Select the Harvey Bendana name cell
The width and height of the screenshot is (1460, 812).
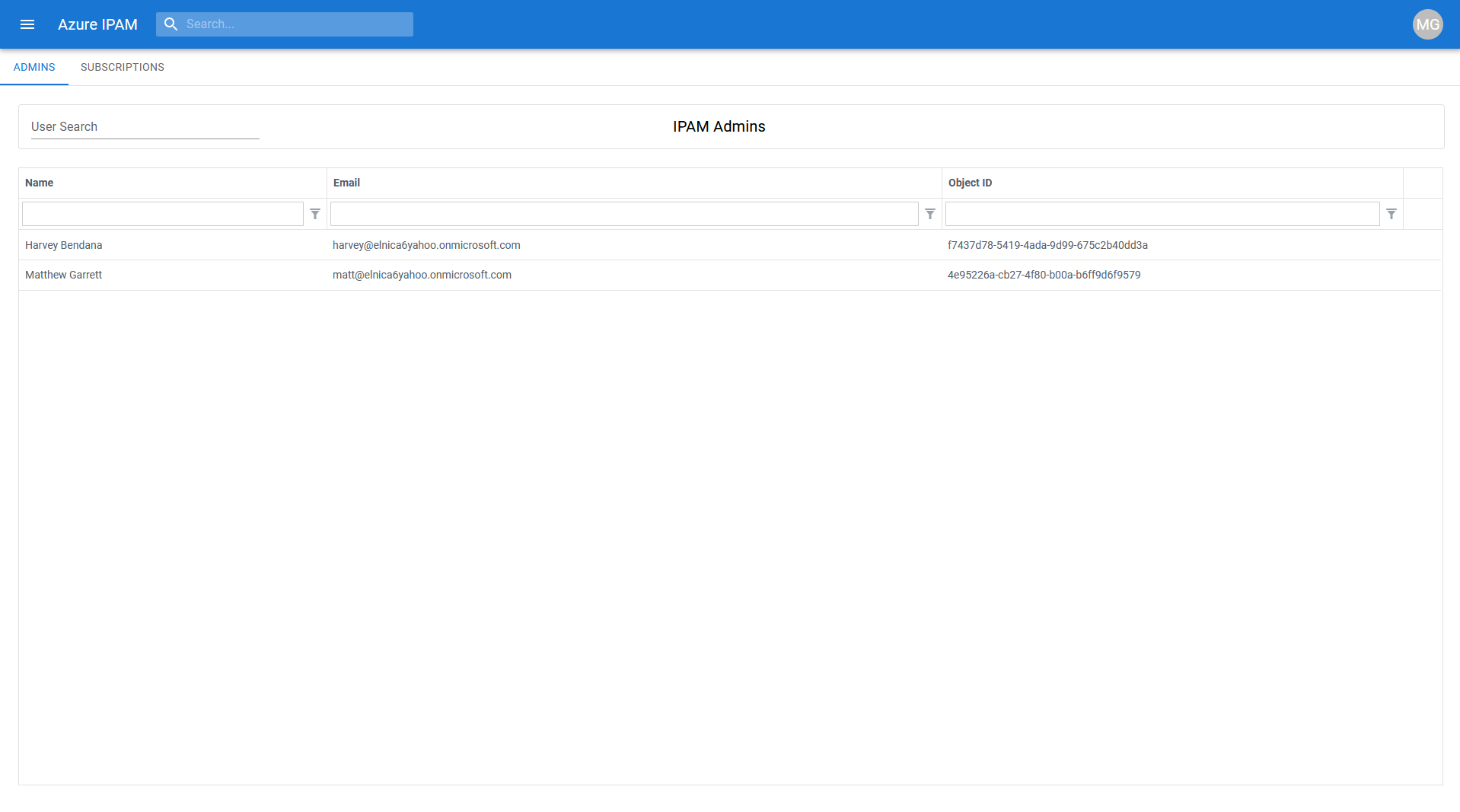(173, 245)
